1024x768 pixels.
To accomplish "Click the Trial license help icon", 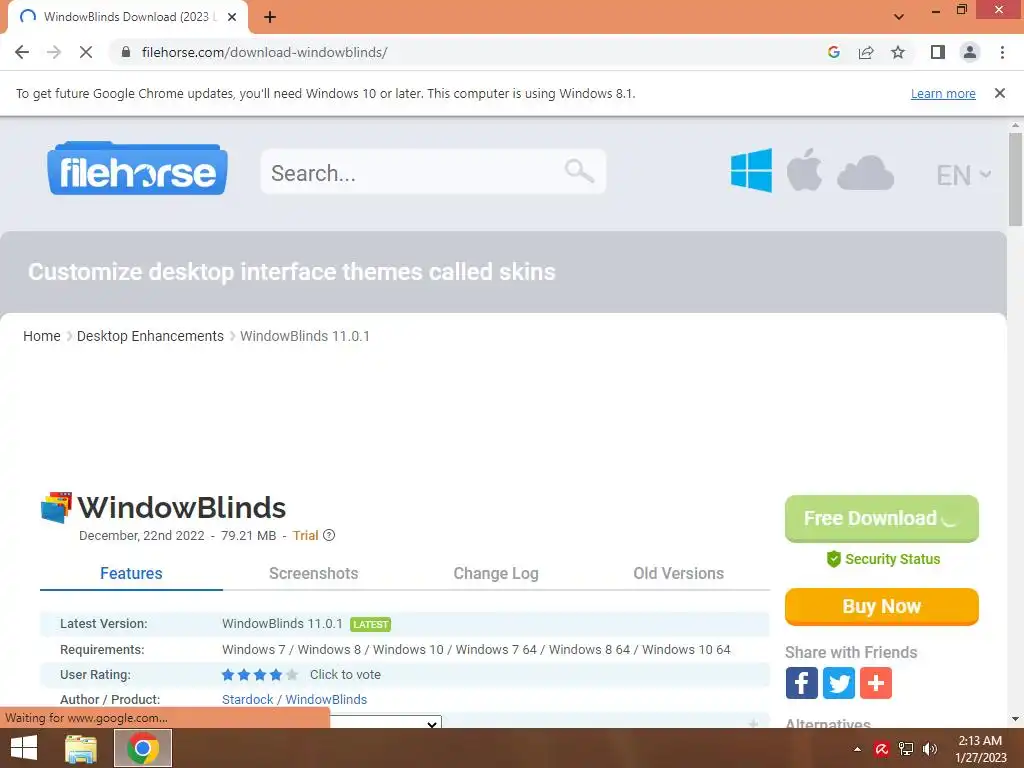I will tap(329, 536).
